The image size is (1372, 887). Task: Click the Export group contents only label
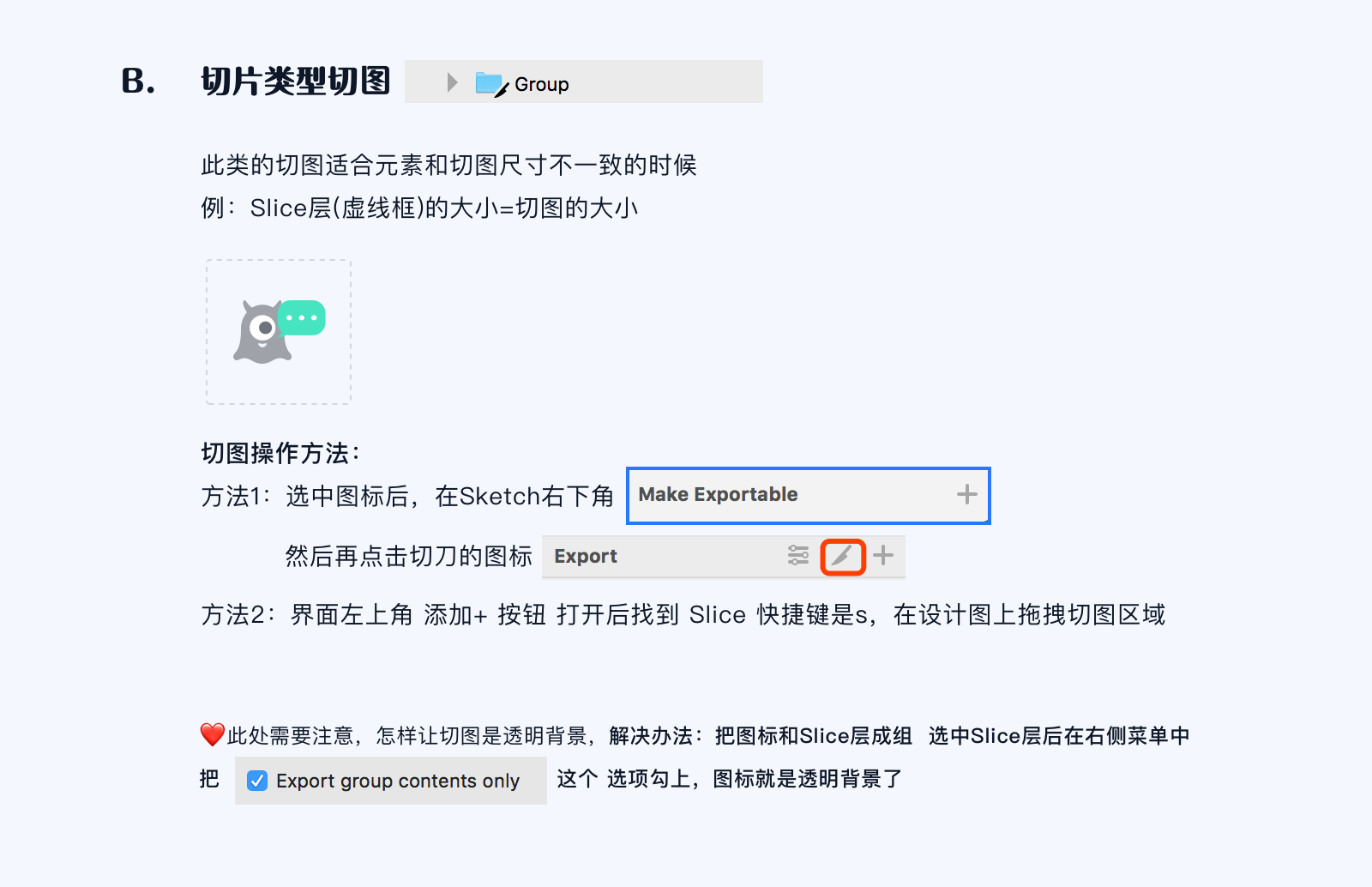[x=398, y=781]
